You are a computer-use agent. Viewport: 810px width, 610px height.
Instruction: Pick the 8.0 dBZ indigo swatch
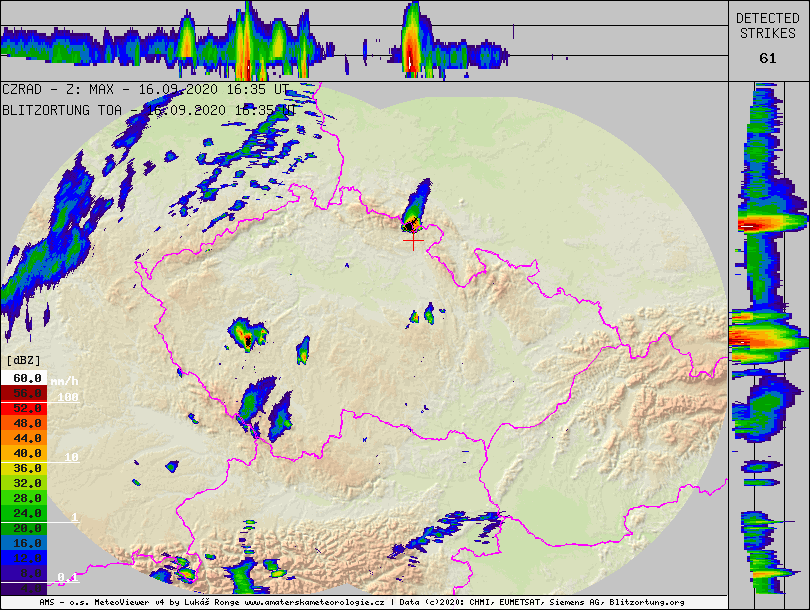(24, 573)
